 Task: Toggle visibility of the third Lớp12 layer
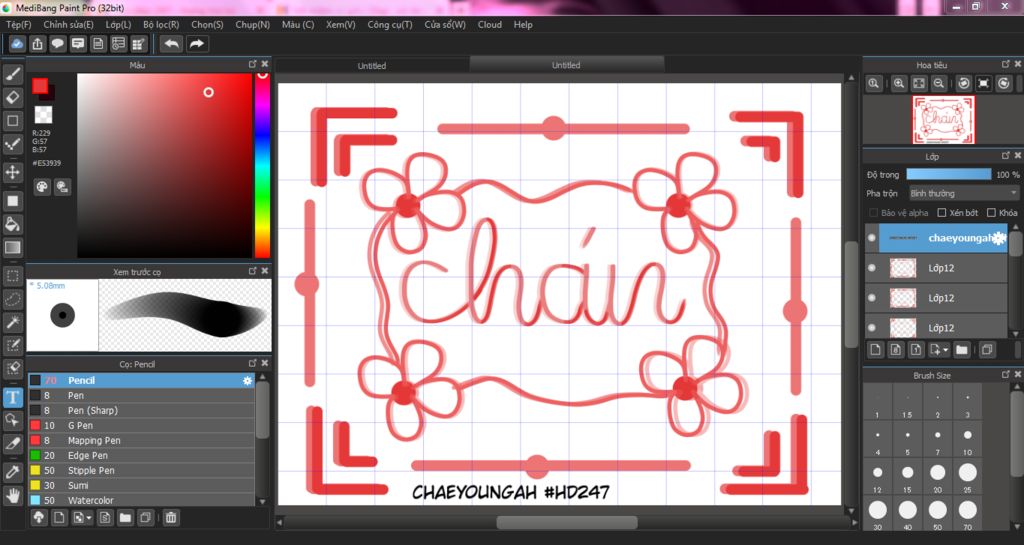872,328
